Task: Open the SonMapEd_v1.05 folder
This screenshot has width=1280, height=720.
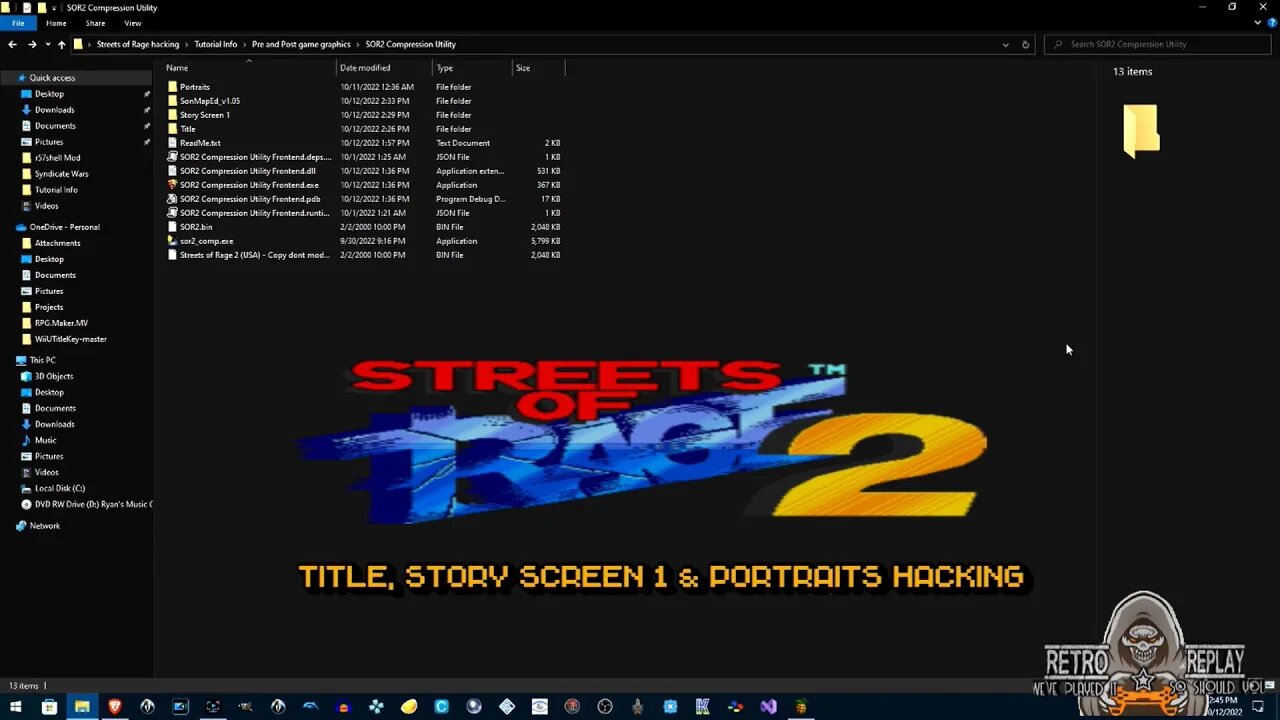Action: [x=210, y=101]
